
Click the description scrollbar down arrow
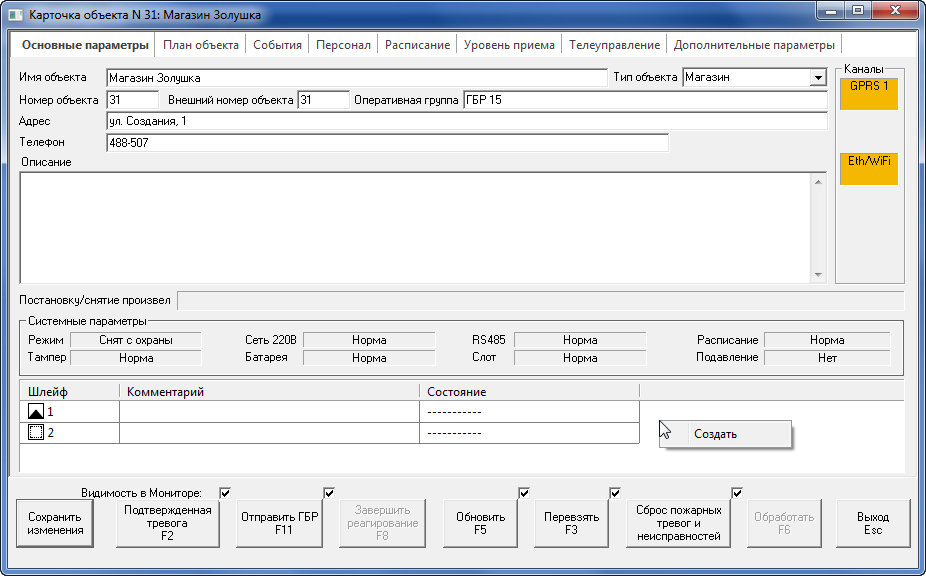click(818, 274)
